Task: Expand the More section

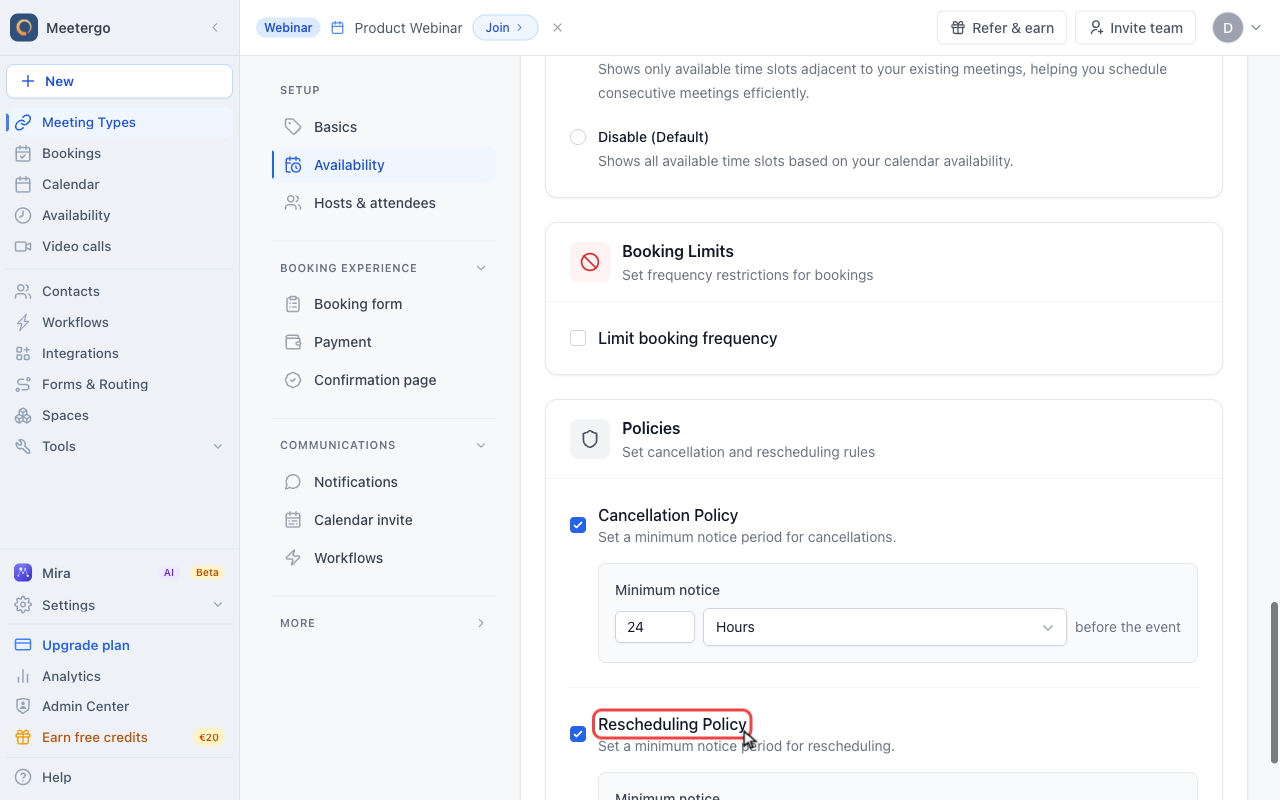Action: [481, 623]
